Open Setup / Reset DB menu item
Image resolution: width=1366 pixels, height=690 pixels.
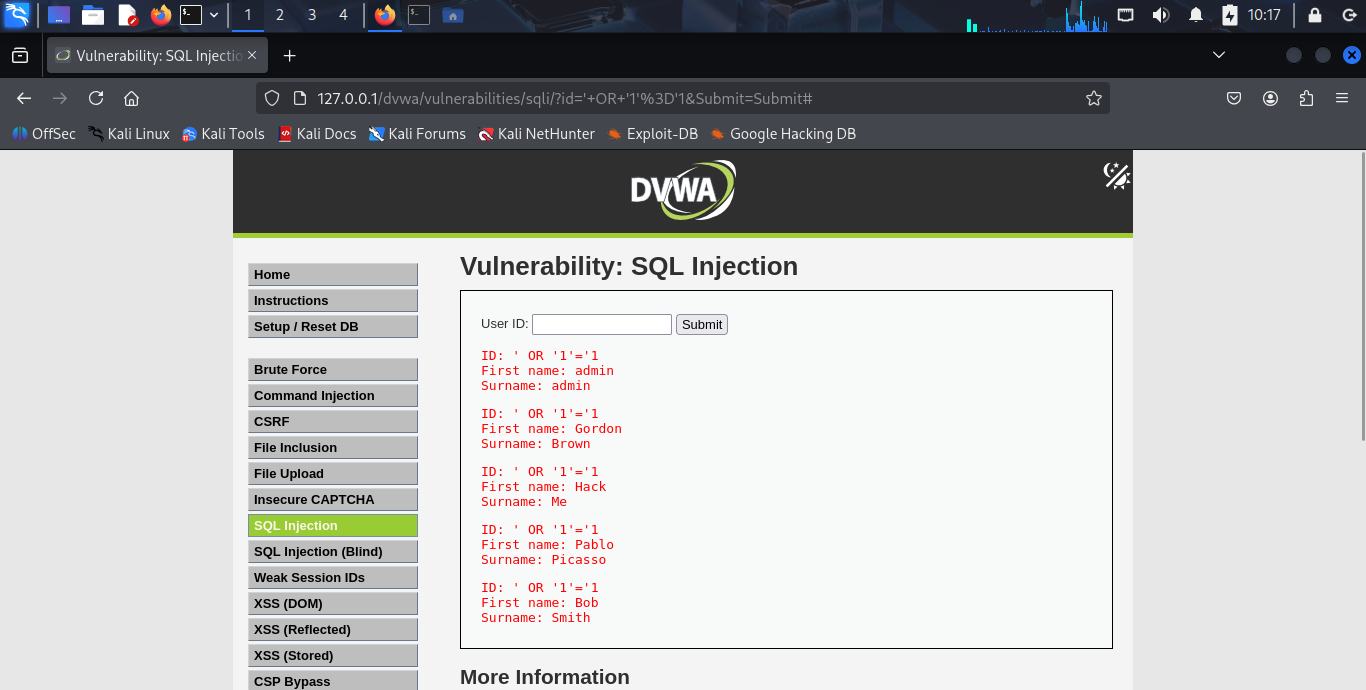333,327
